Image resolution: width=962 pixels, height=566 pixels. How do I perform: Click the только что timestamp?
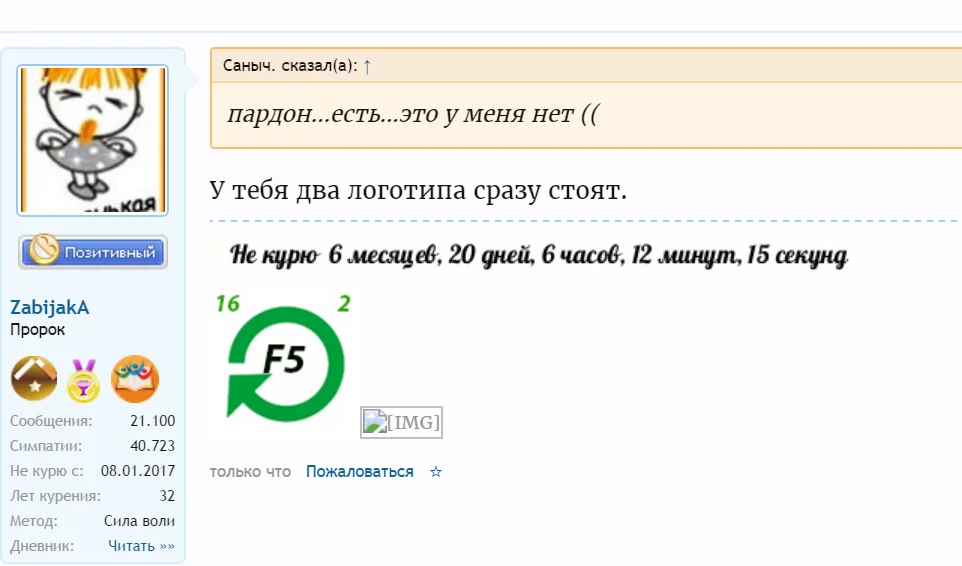click(250, 472)
